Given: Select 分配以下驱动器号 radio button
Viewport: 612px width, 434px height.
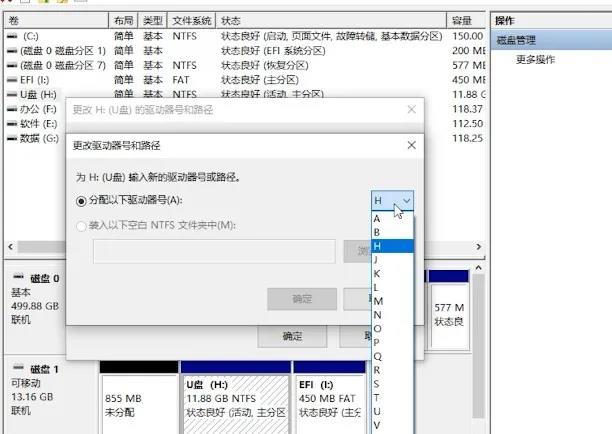Looking at the screenshot, I should (82, 200).
